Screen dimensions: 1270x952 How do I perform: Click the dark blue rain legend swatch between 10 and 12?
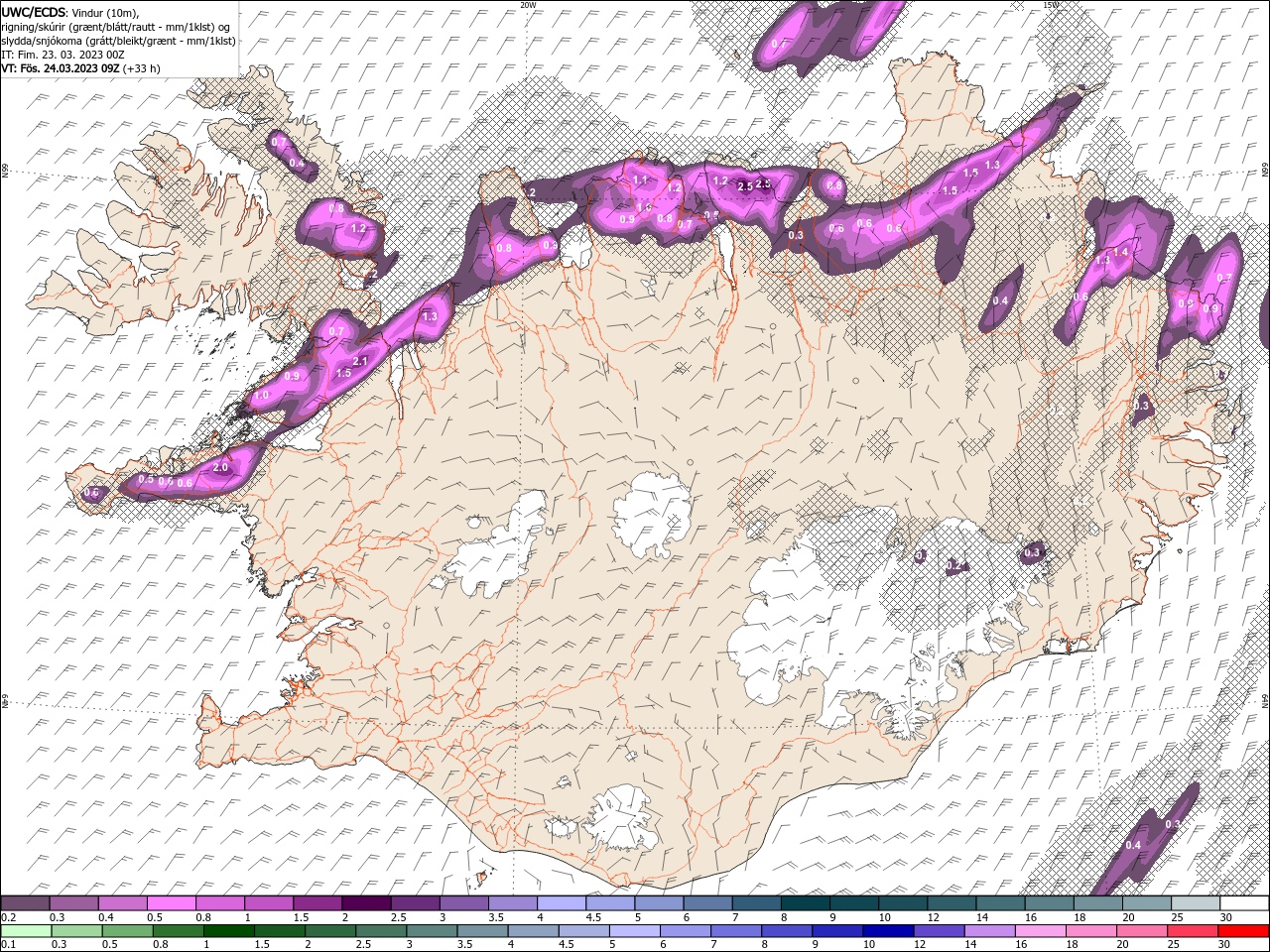click(888, 931)
